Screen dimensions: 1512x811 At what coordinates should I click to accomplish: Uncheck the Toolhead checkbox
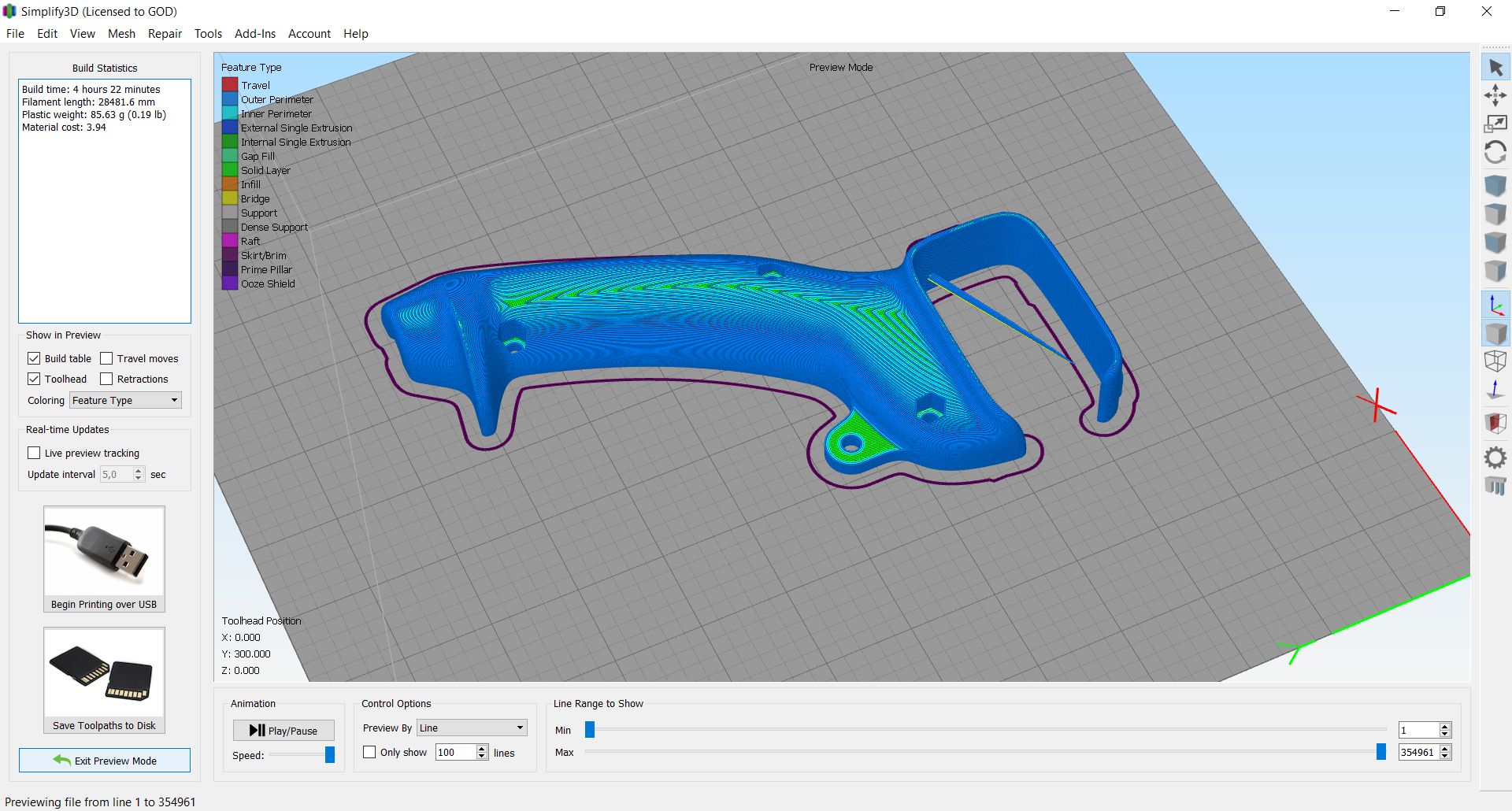pyautogui.click(x=34, y=379)
